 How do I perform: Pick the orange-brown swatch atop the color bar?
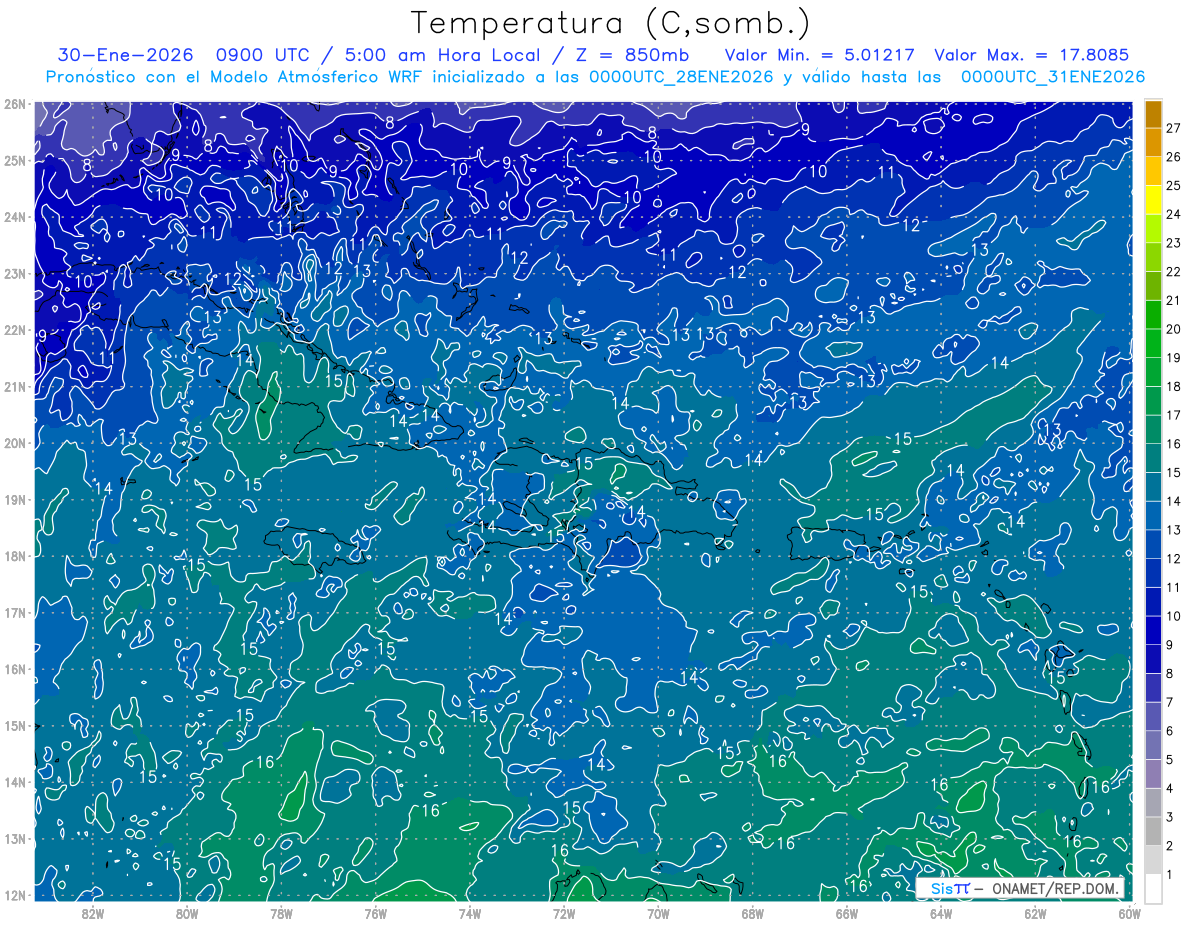point(1153,115)
